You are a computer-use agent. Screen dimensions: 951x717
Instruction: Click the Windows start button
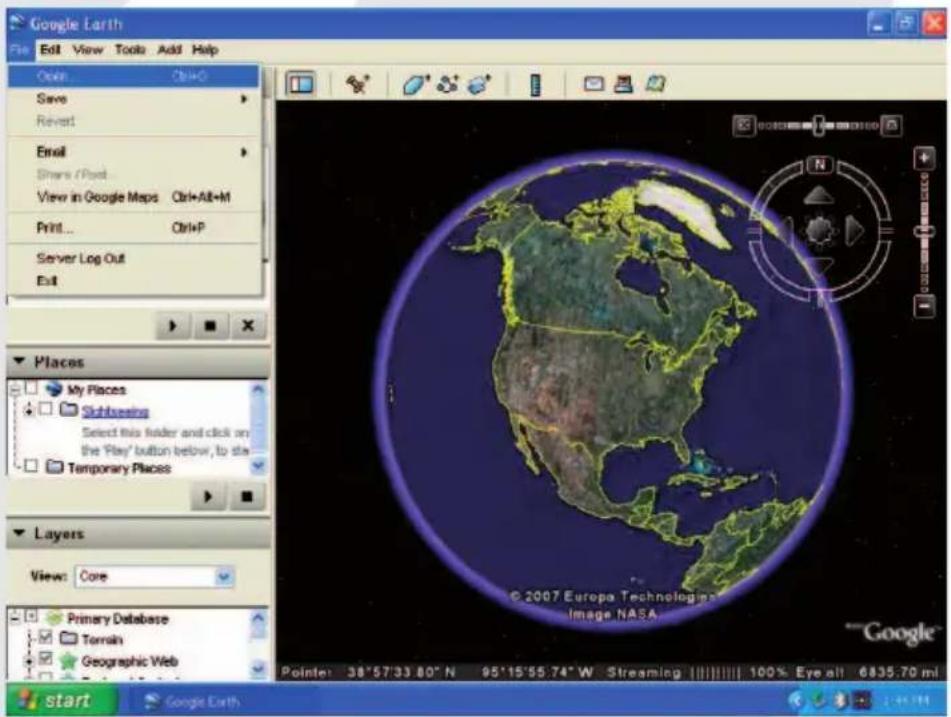62,700
